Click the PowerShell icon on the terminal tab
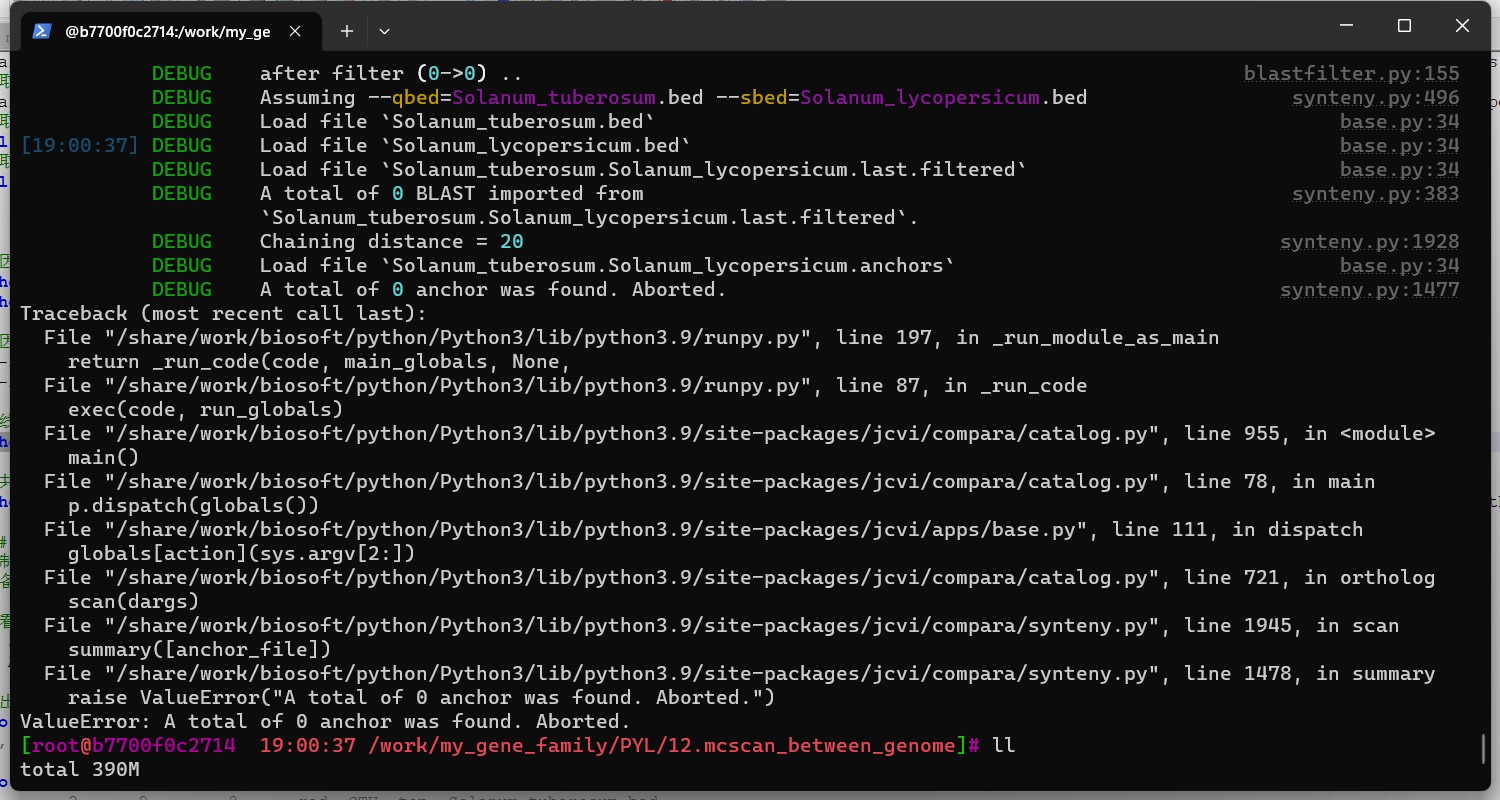Viewport: 1500px width, 800px height. point(42,31)
